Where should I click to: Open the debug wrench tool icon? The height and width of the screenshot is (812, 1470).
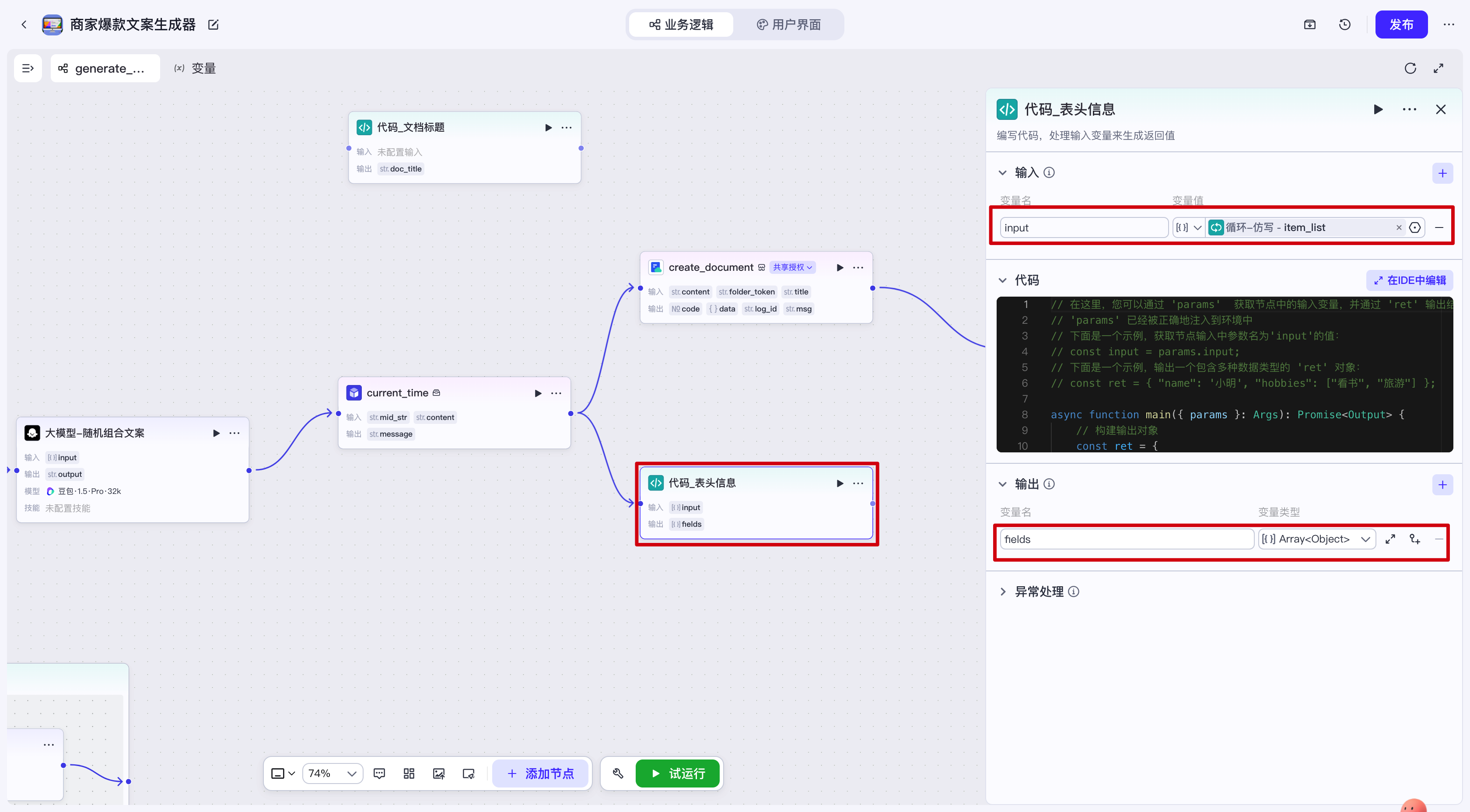[x=618, y=773]
